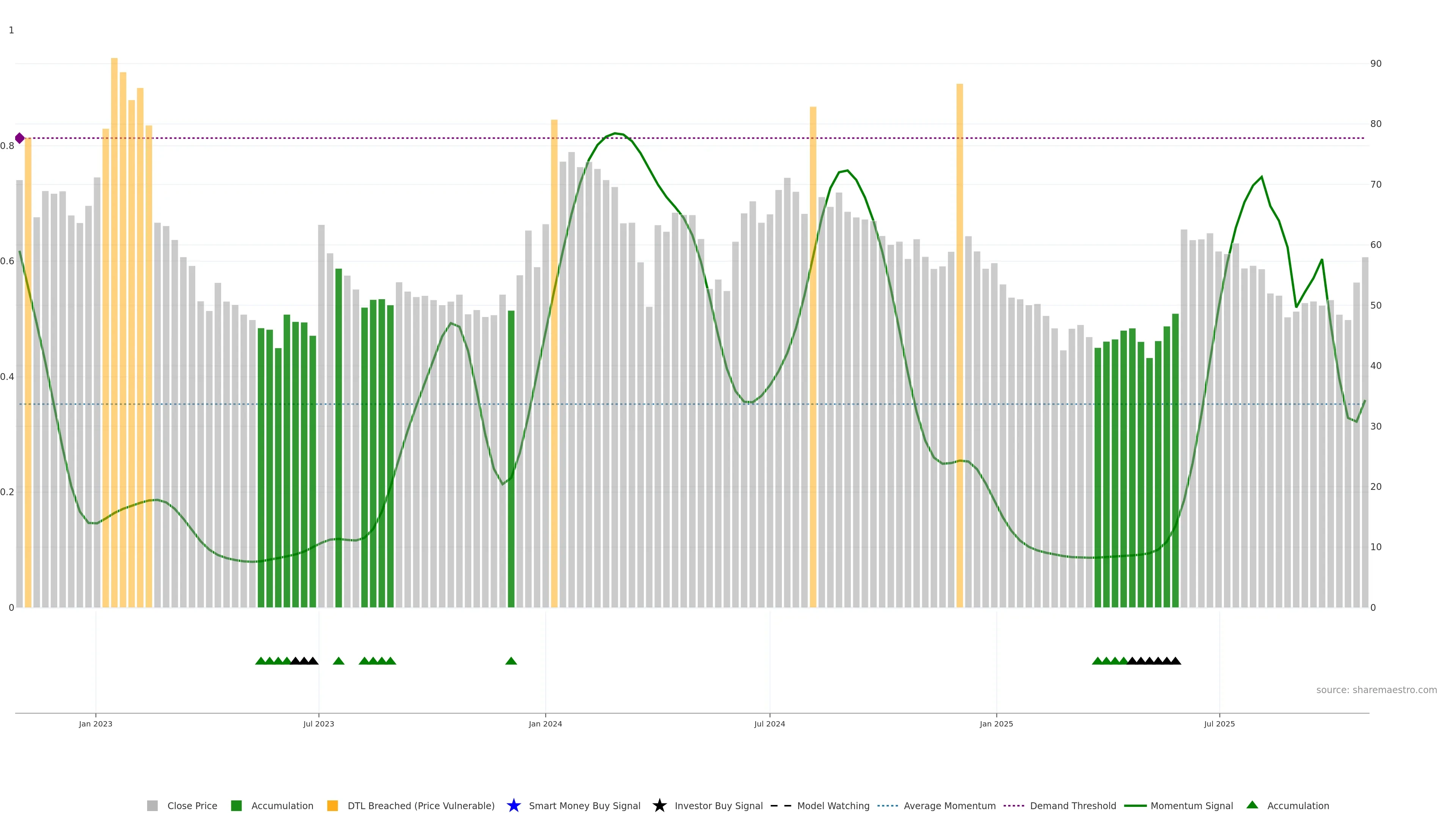Toggle the Close Price legend label

pyautogui.click(x=192, y=805)
